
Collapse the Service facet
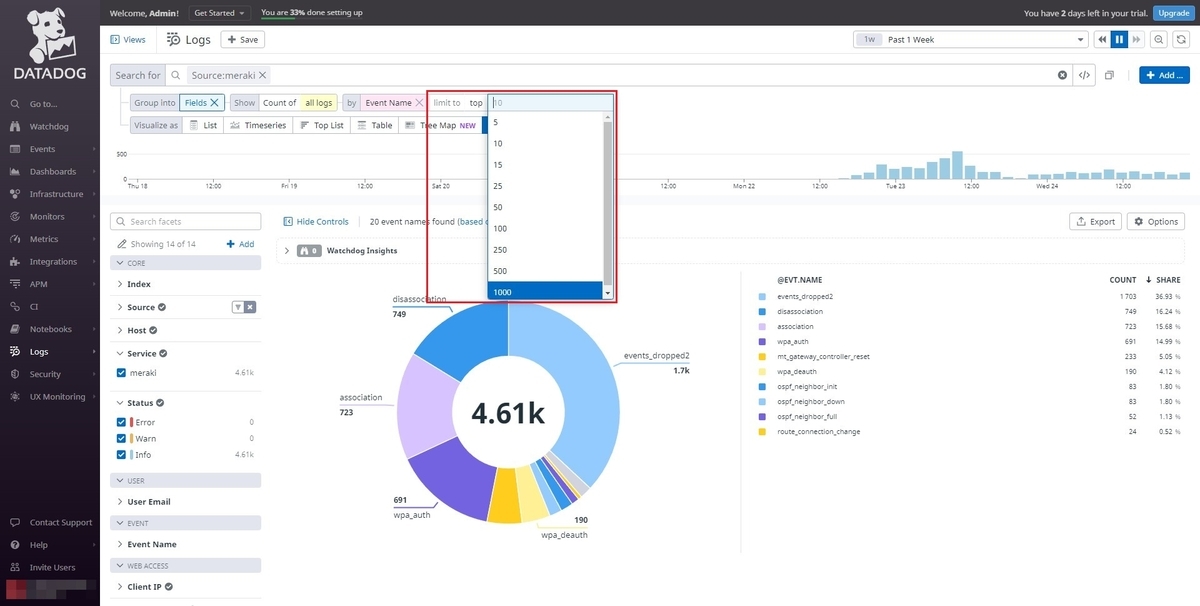pos(120,353)
